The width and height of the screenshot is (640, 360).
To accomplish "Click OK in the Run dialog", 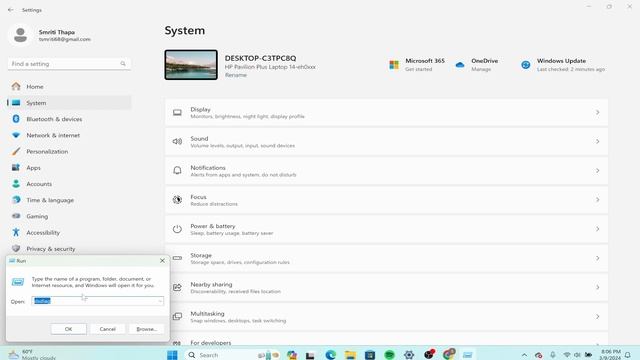I will pyautogui.click(x=69, y=329).
